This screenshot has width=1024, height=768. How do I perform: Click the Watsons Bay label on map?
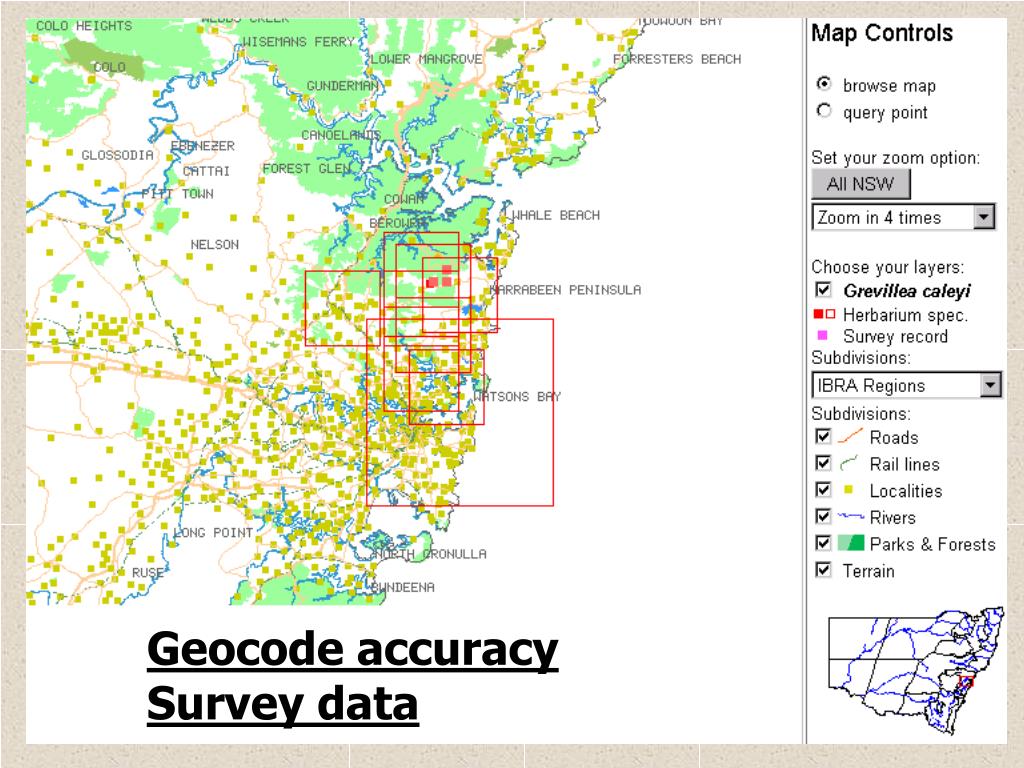pyautogui.click(x=517, y=396)
